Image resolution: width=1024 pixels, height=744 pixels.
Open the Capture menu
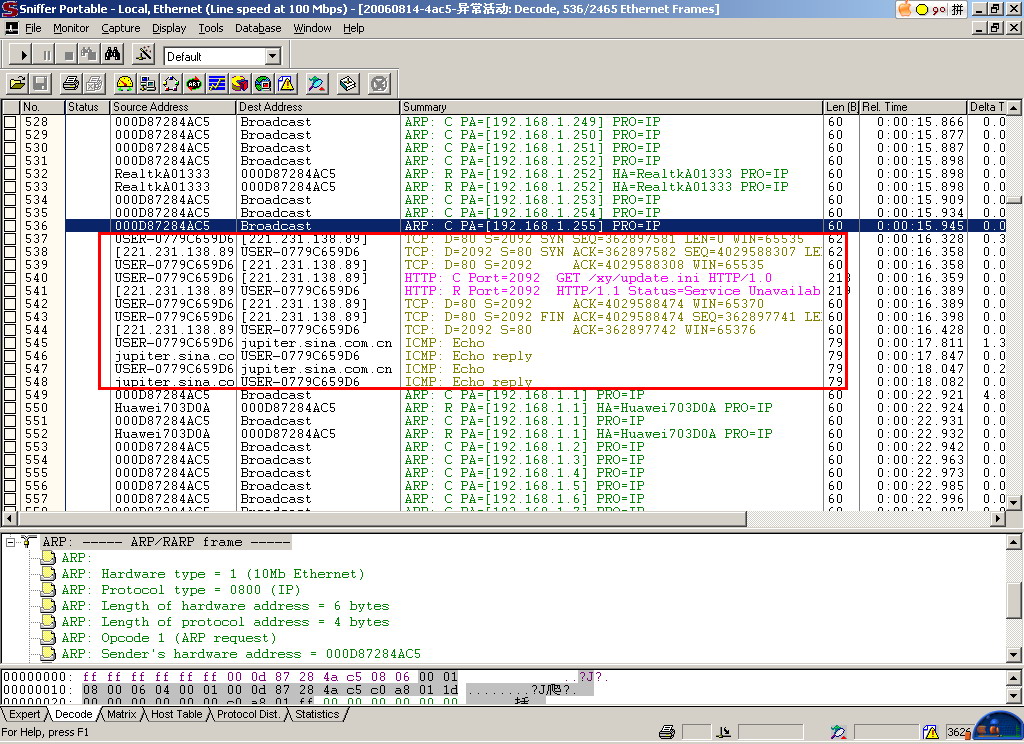point(120,28)
